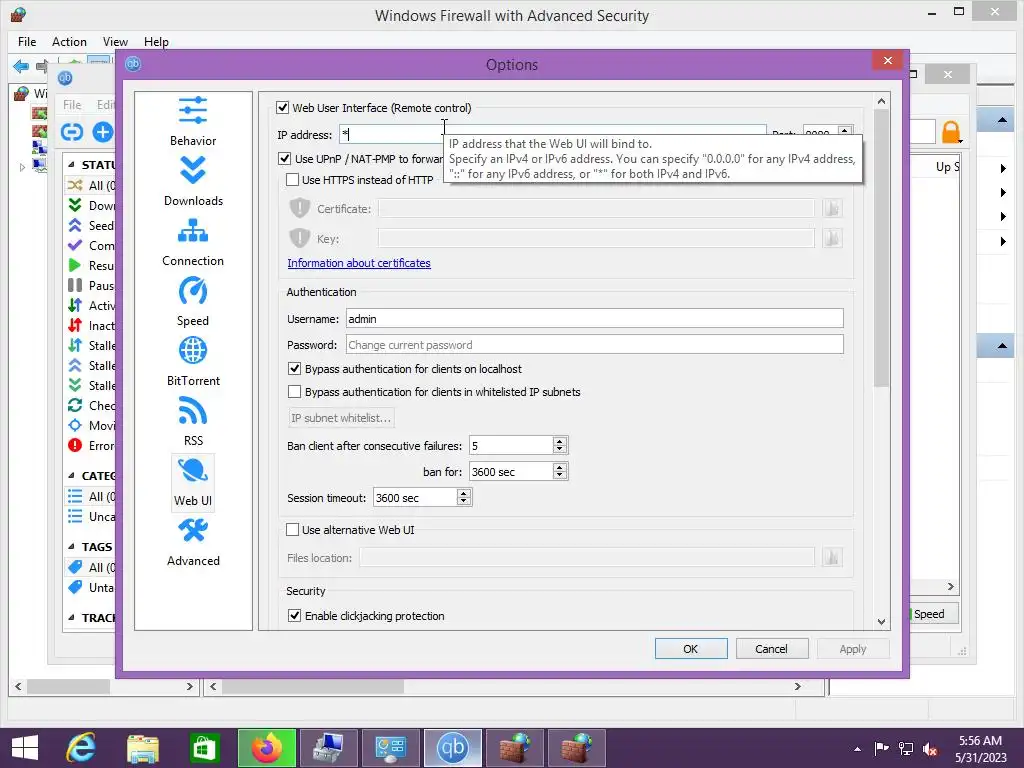The width and height of the screenshot is (1024, 768).
Task: Cancel the Options dialog
Action: tap(771, 648)
